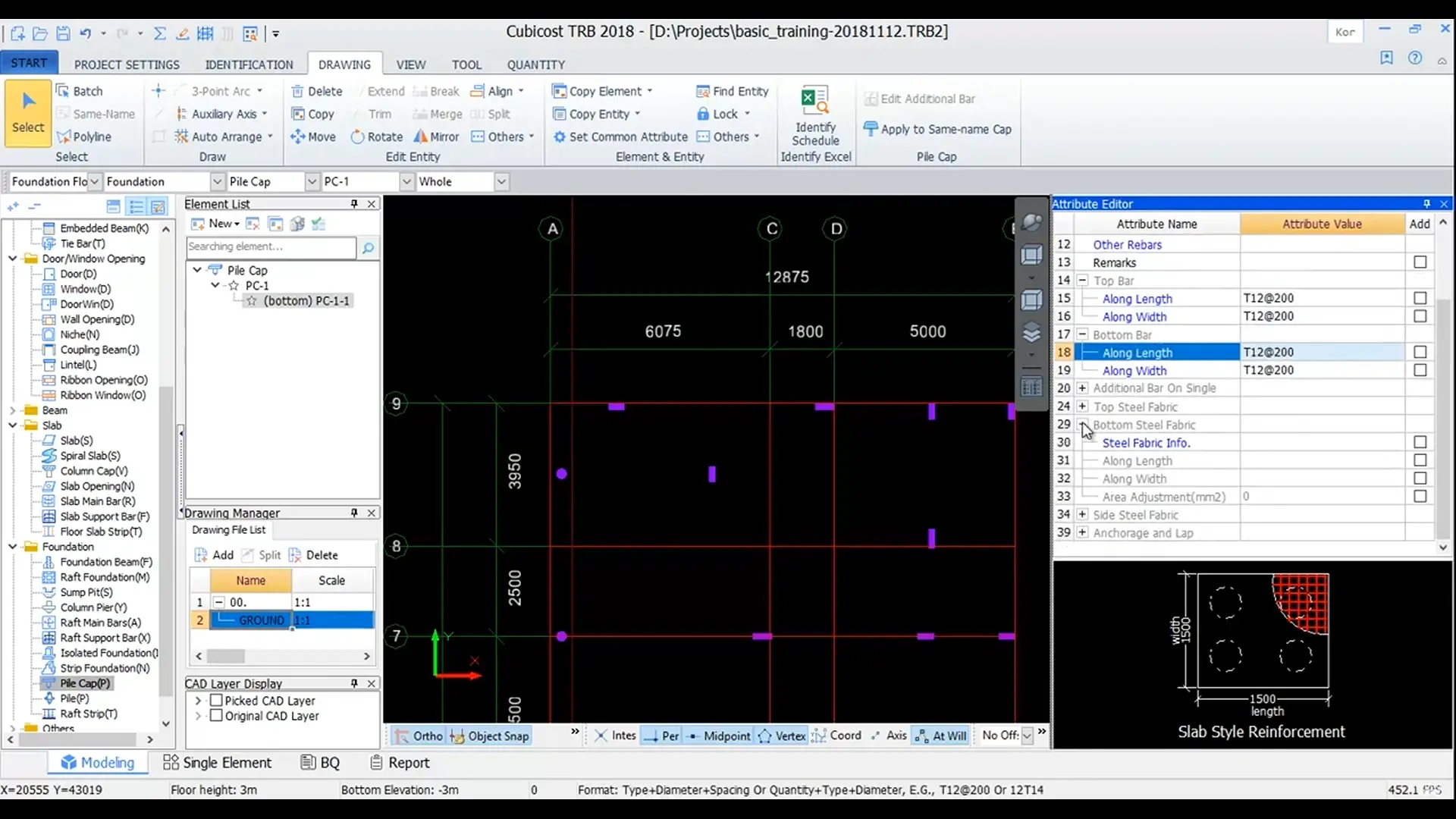Open the PC-1 element dropdown

[x=406, y=181]
